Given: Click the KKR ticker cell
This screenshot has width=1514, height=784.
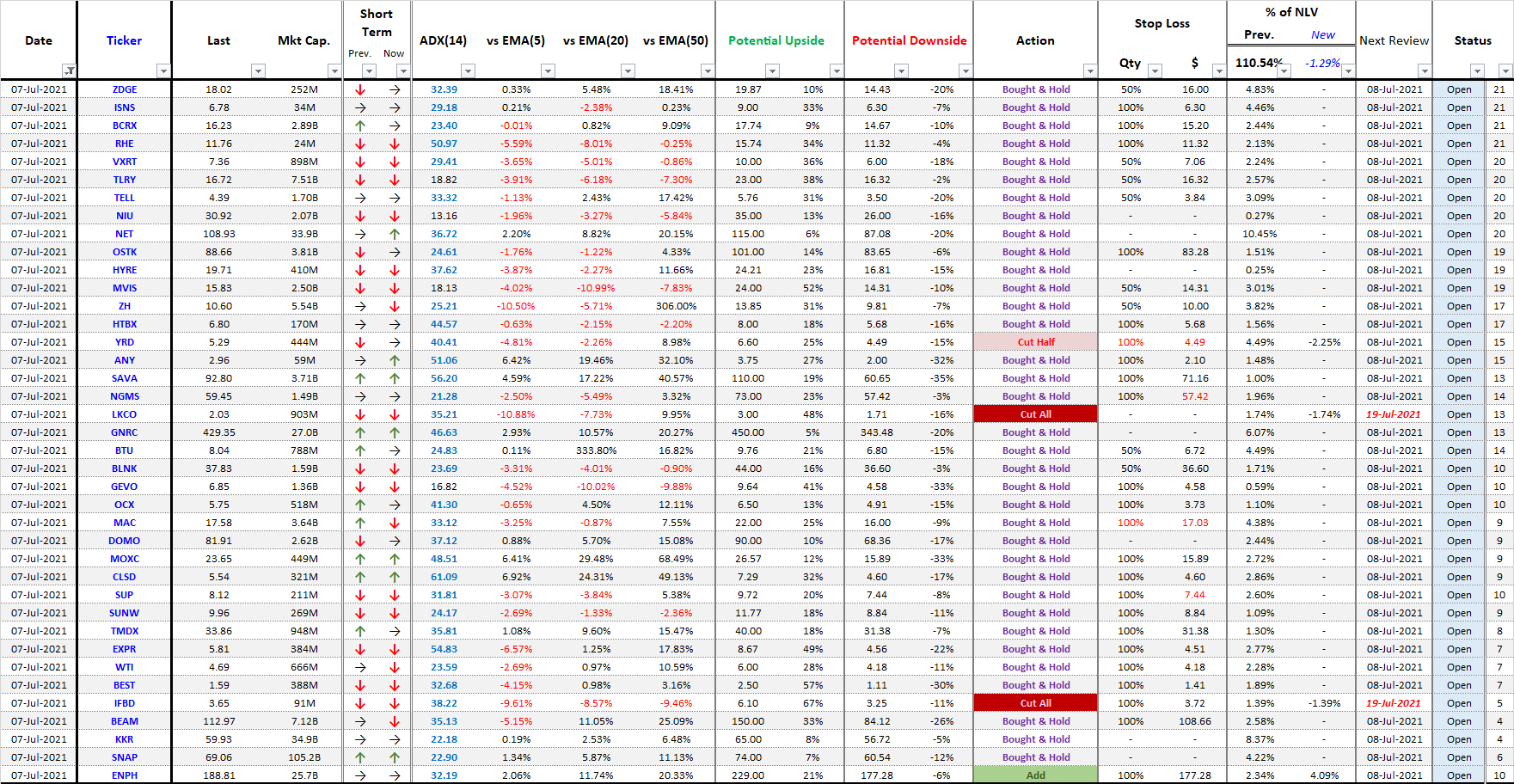Looking at the screenshot, I should (x=124, y=739).
